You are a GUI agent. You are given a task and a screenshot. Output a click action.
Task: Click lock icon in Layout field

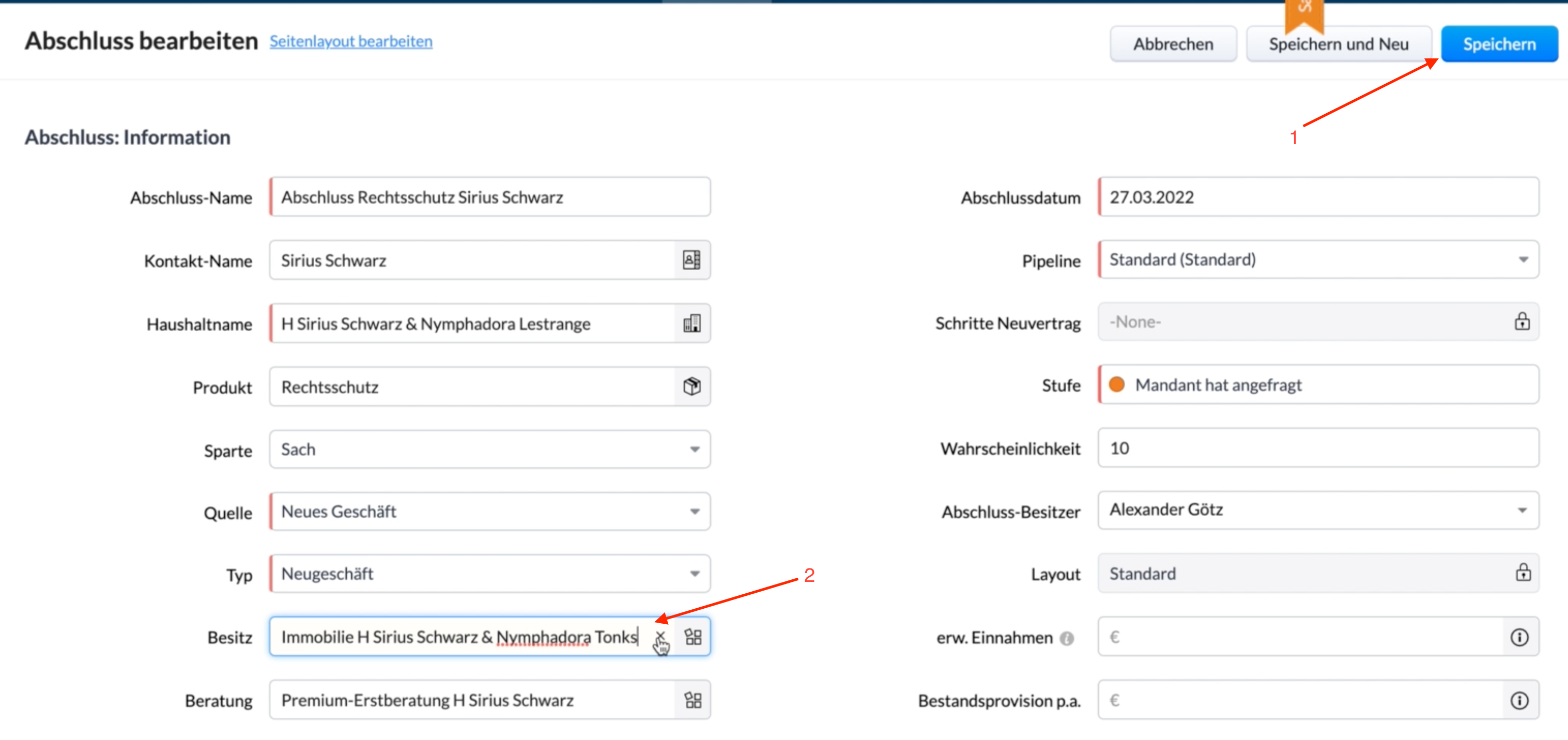(x=1523, y=573)
